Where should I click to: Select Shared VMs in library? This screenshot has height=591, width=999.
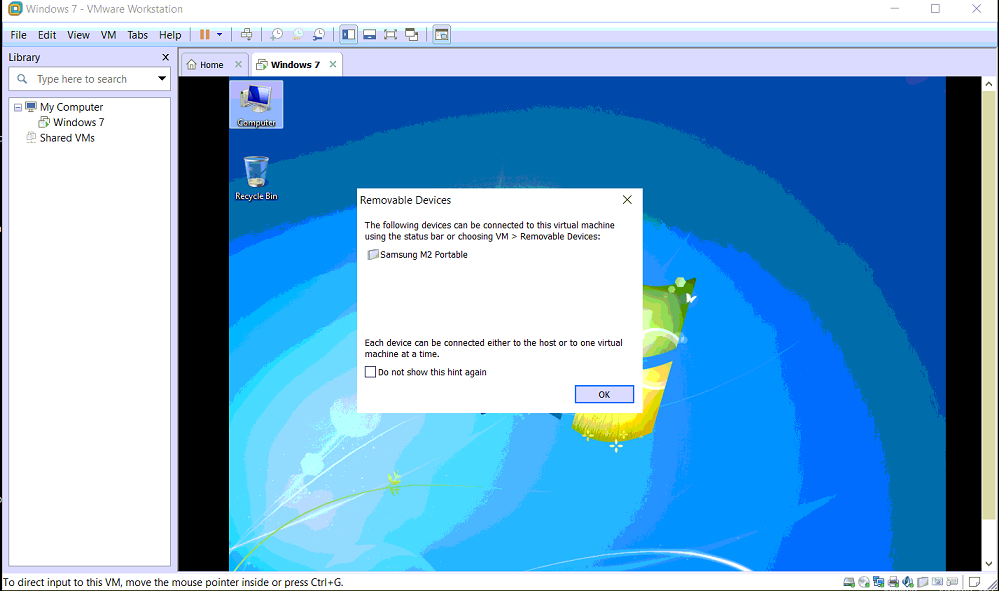click(x=67, y=138)
